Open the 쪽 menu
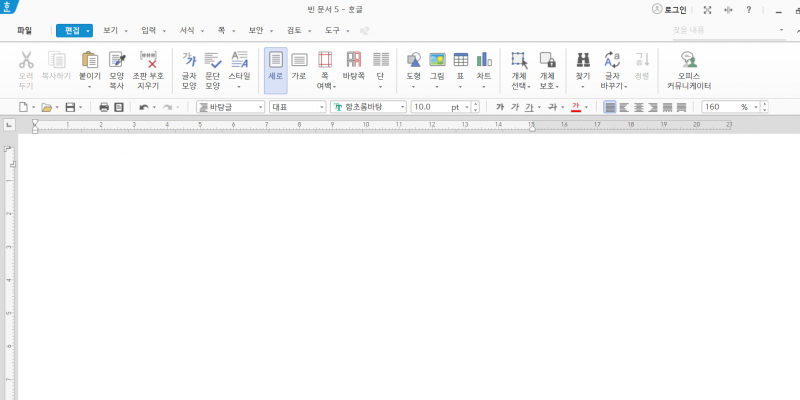The width and height of the screenshot is (800, 400). (221, 31)
